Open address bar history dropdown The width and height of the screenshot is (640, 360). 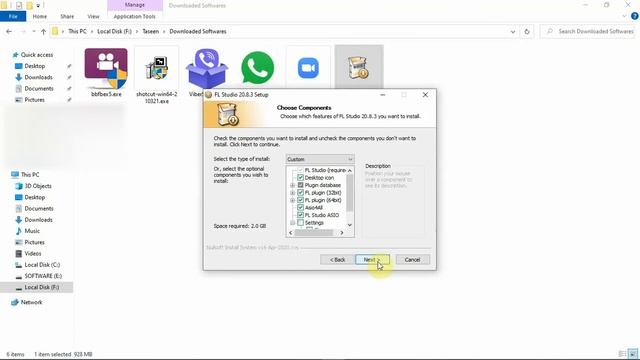point(513,31)
